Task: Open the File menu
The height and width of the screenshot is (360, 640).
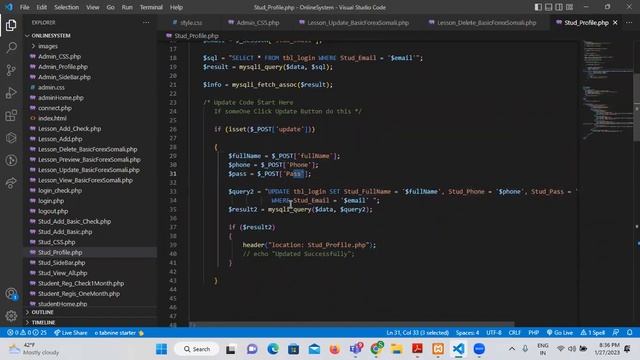Action: [24, 7]
